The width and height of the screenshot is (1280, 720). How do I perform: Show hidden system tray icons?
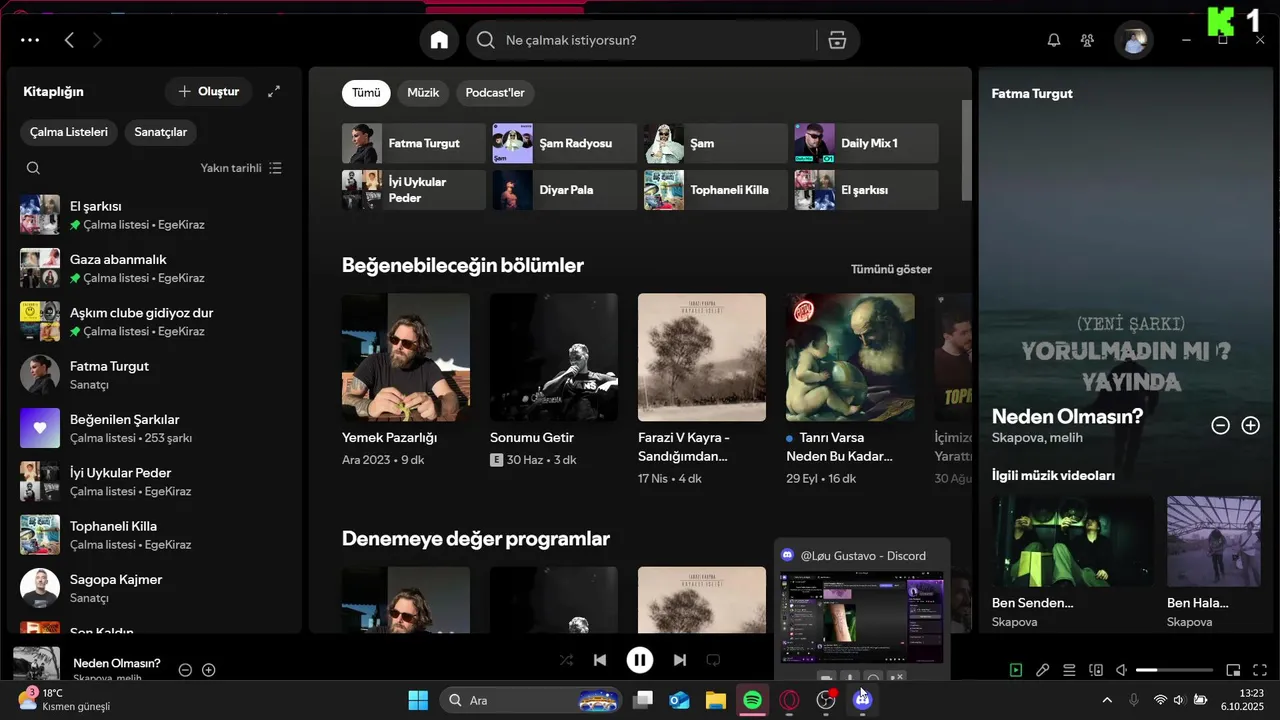[x=1106, y=700]
